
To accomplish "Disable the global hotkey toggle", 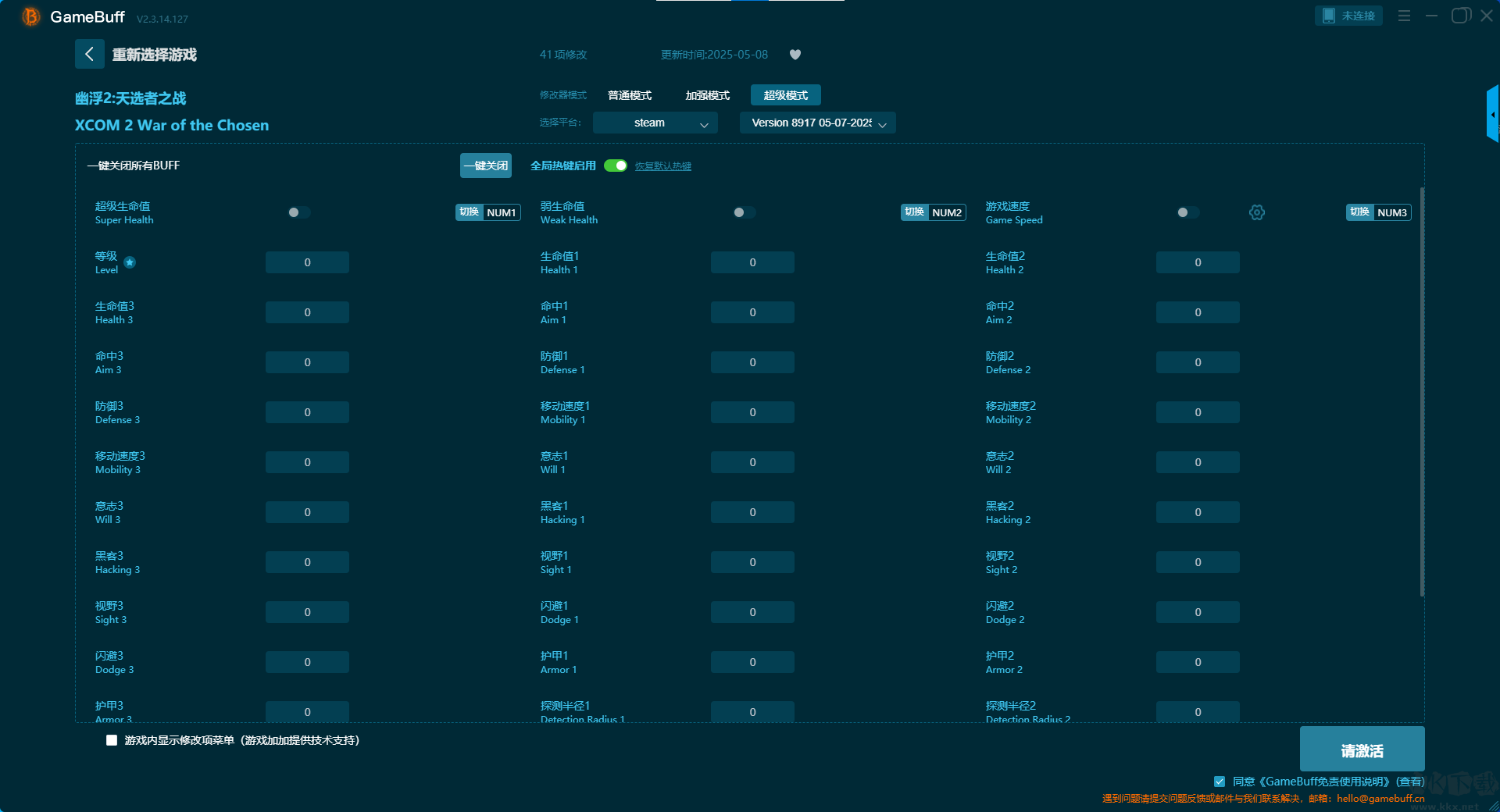I will [616, 166].
